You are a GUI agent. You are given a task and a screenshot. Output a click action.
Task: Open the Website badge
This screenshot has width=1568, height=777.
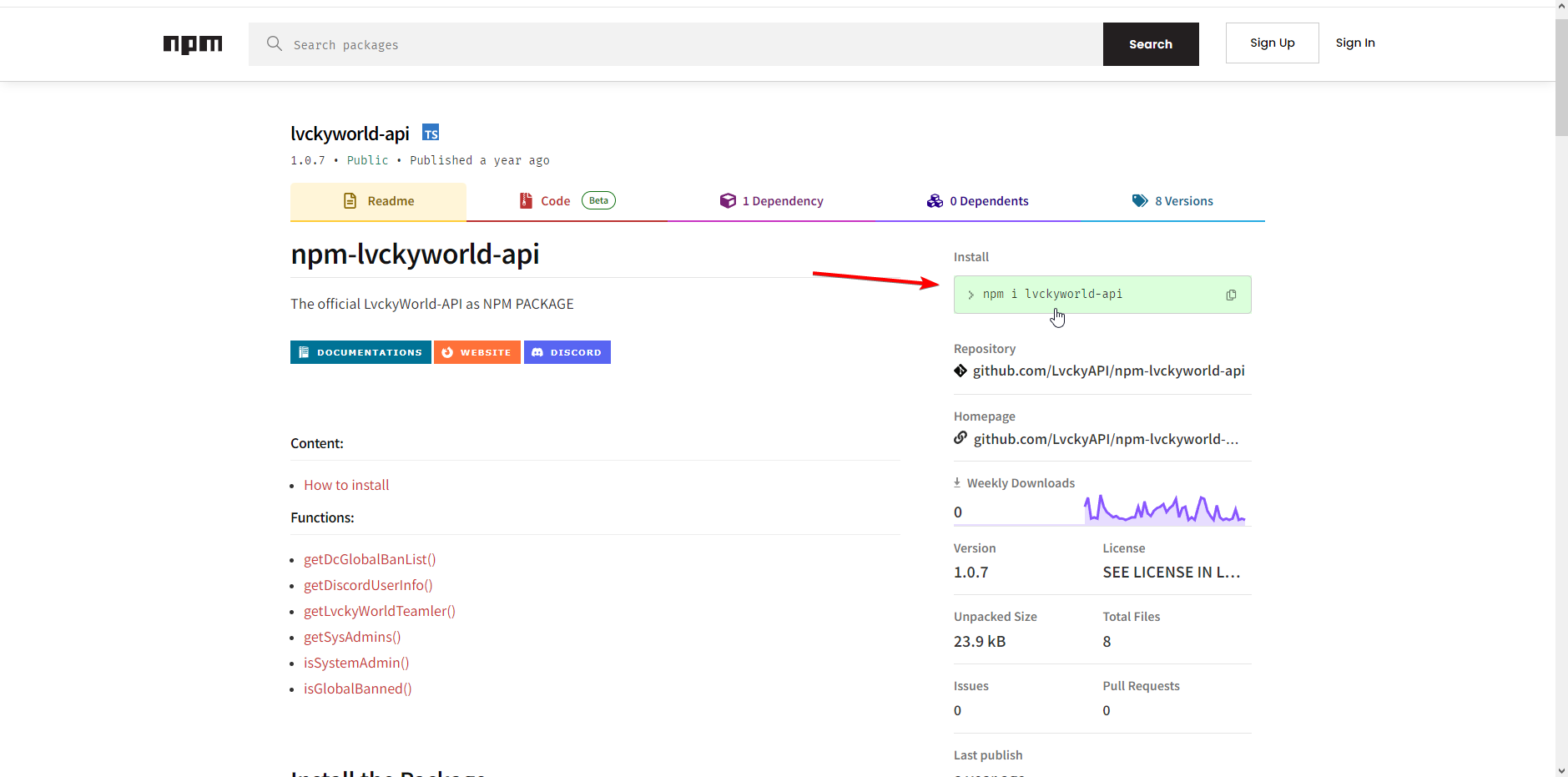click(x=476, y=352)
